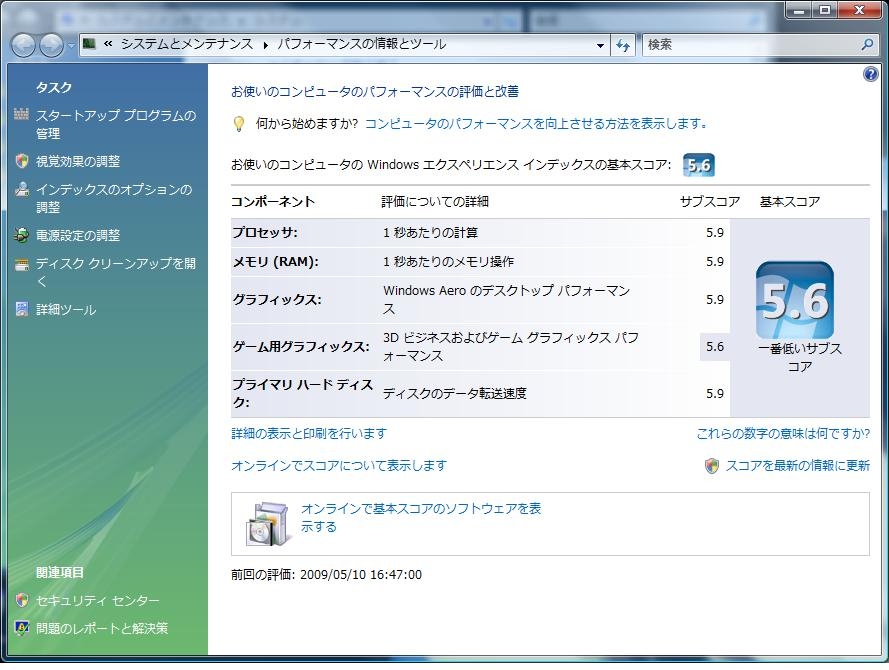Click the disk cleanup icon in sidebar
889x670 pixels.
[x=22, y=264]
